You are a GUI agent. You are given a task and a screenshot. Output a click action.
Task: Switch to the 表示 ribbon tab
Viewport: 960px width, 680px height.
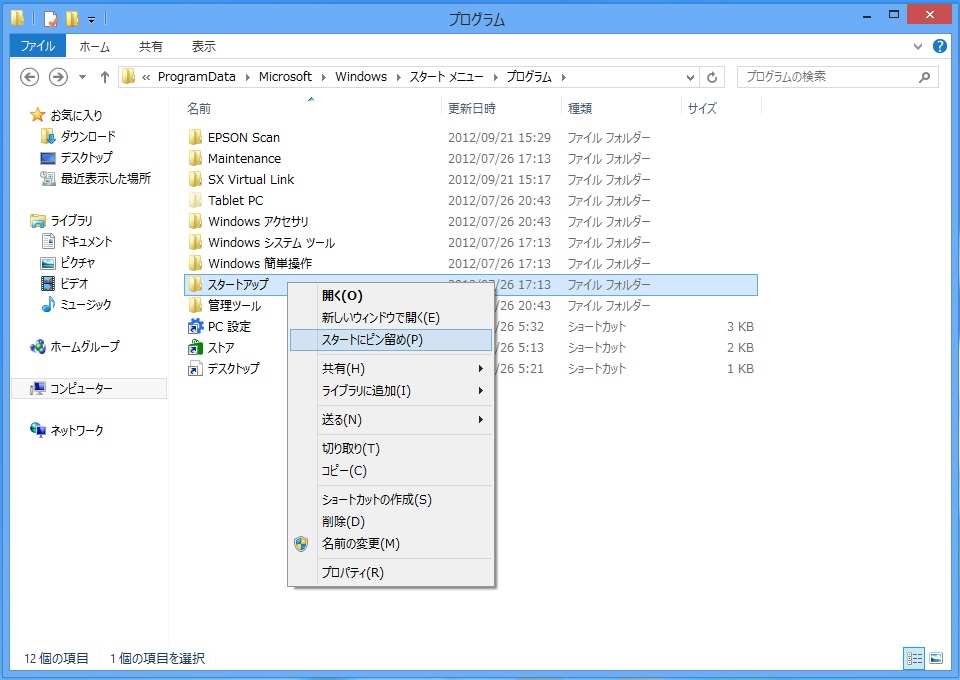pos(203,46)
